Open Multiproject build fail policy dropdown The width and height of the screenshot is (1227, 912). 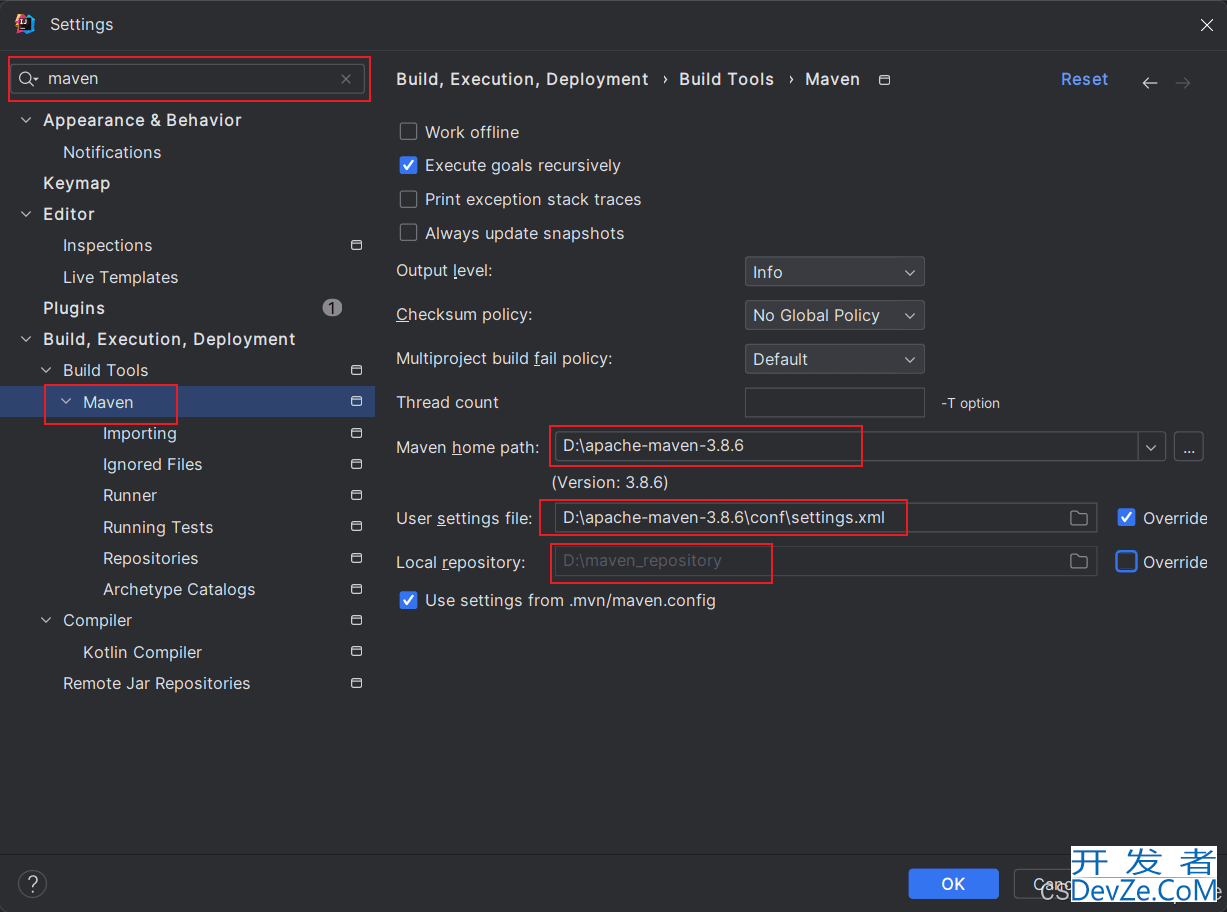click(834, 359)
